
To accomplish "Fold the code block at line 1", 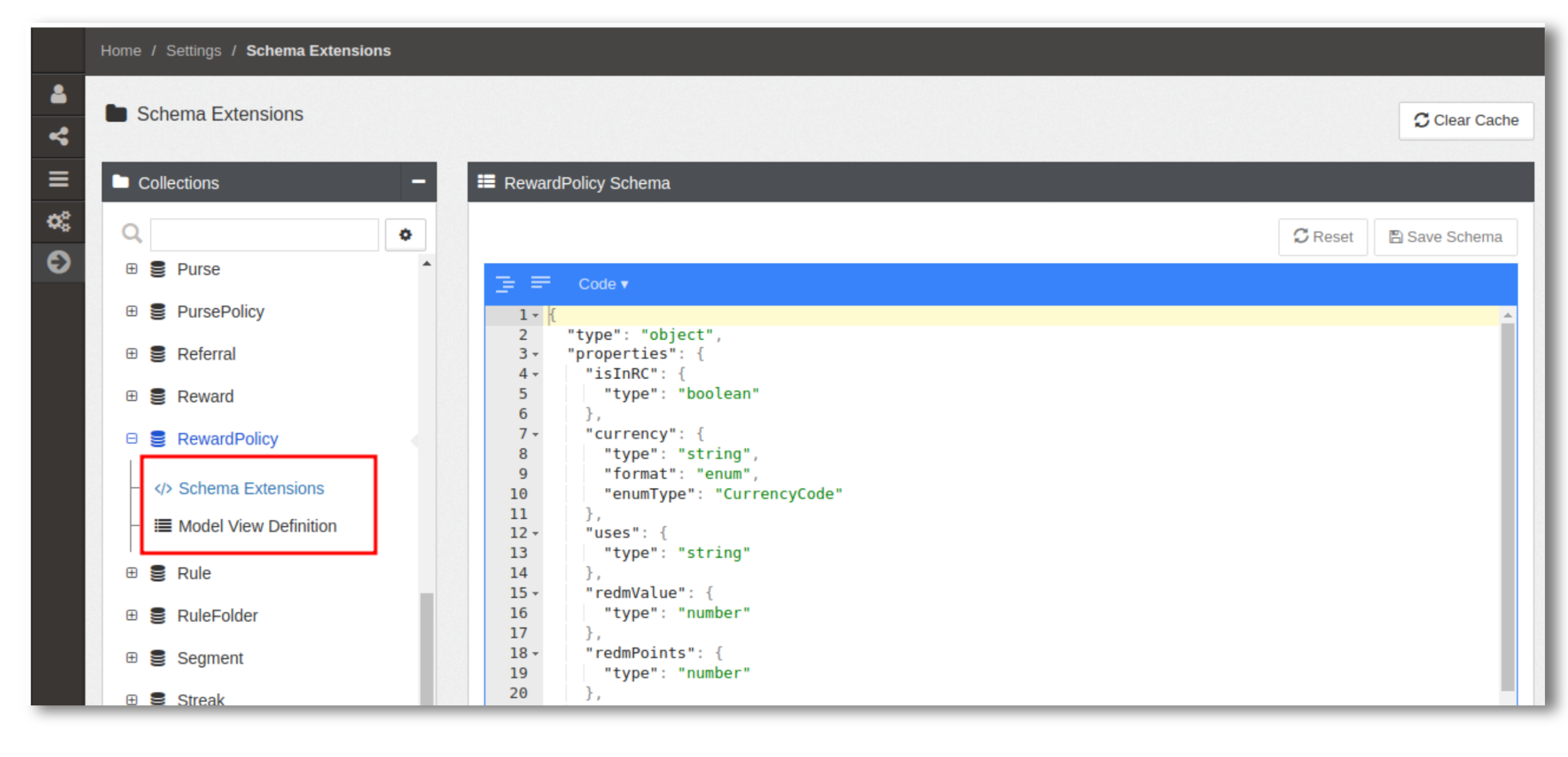I will click(536, 316).
